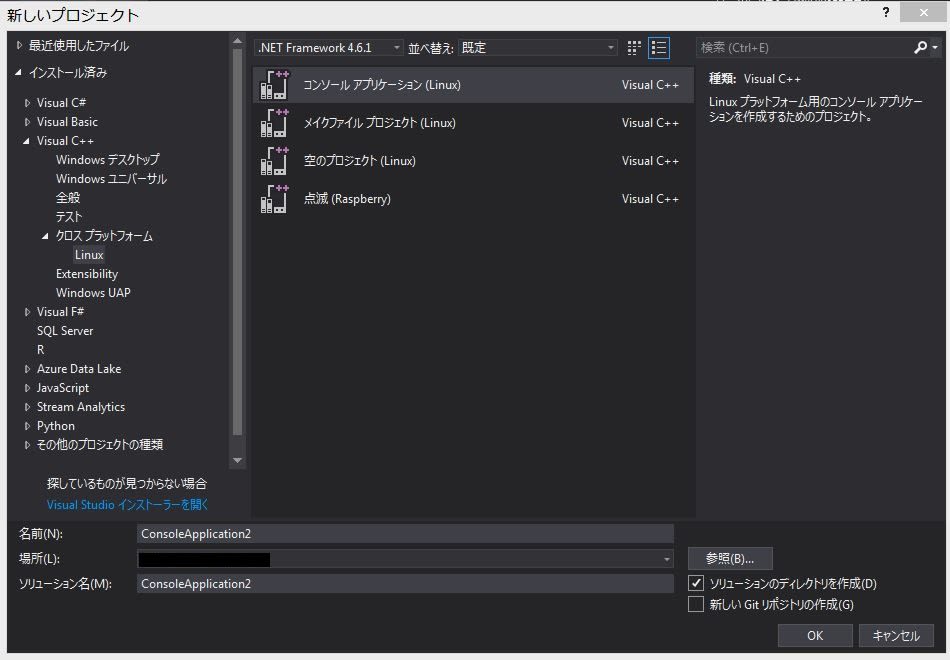This screenshot has height=660, width=950.
Task: Expand その他のプロジェクトの種類 node
Action: [x=27, y=445]
